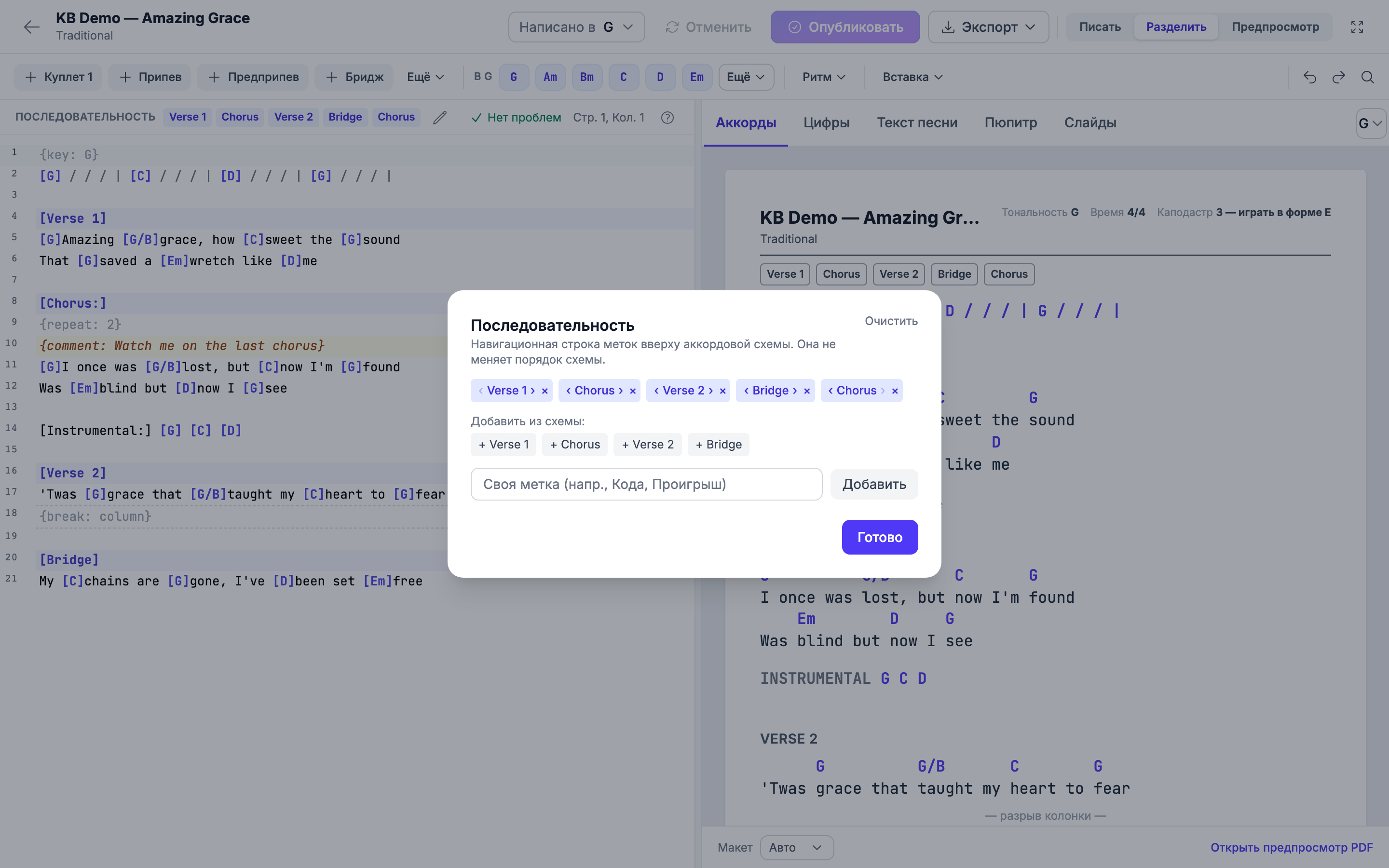
Task: Open search with the magnifier icon
Action: 1368,77
